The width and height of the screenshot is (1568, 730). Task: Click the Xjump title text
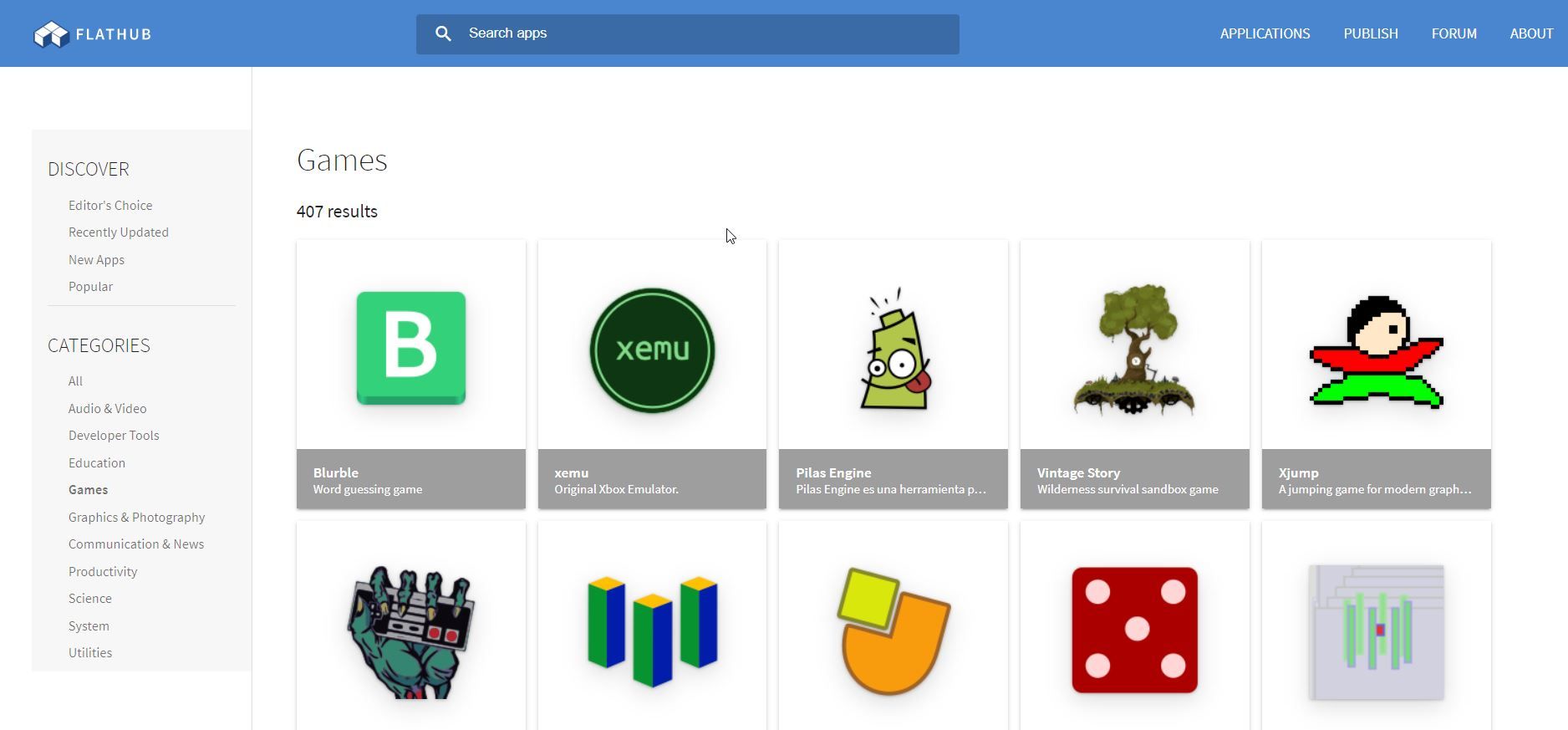(x=1298, y=472)
